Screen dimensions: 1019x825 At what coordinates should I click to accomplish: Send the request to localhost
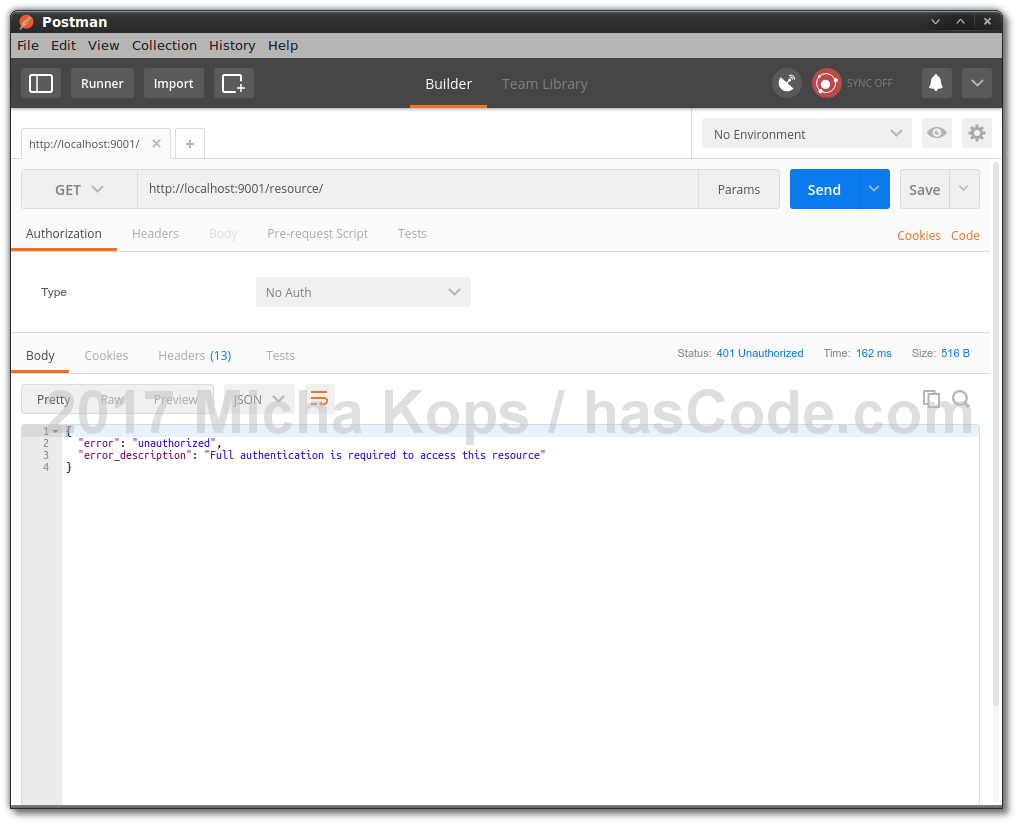point(823,189)
